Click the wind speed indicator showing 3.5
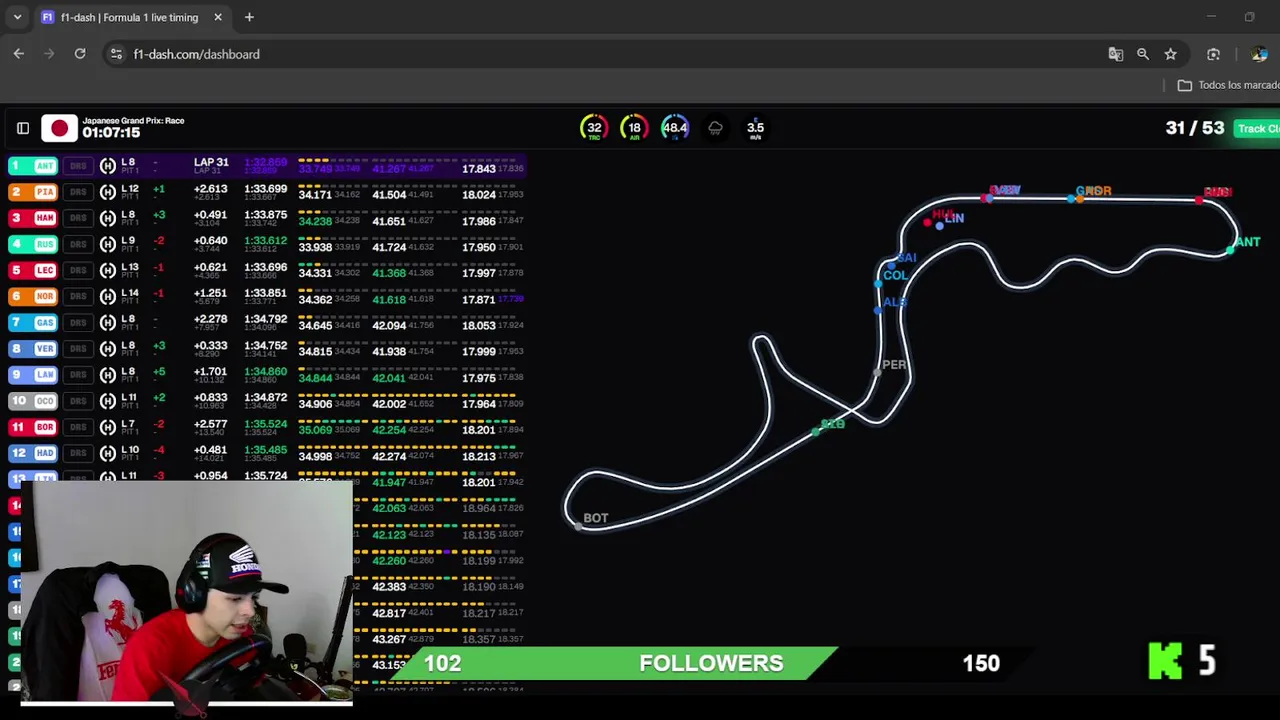The image size is (1280, 720). point(755,128)
